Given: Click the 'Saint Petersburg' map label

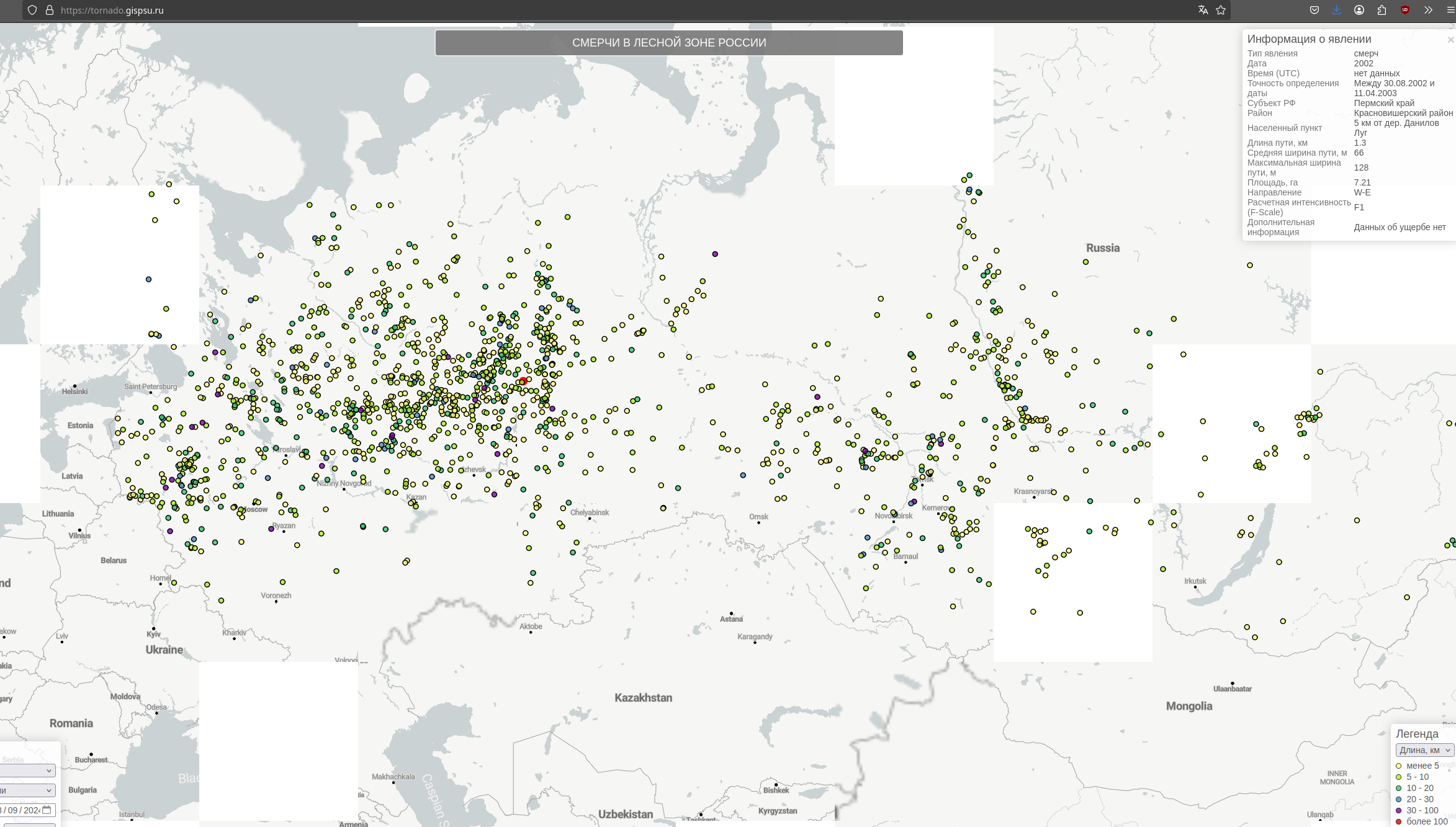Looking at the screenshot, I should point(150,387).
